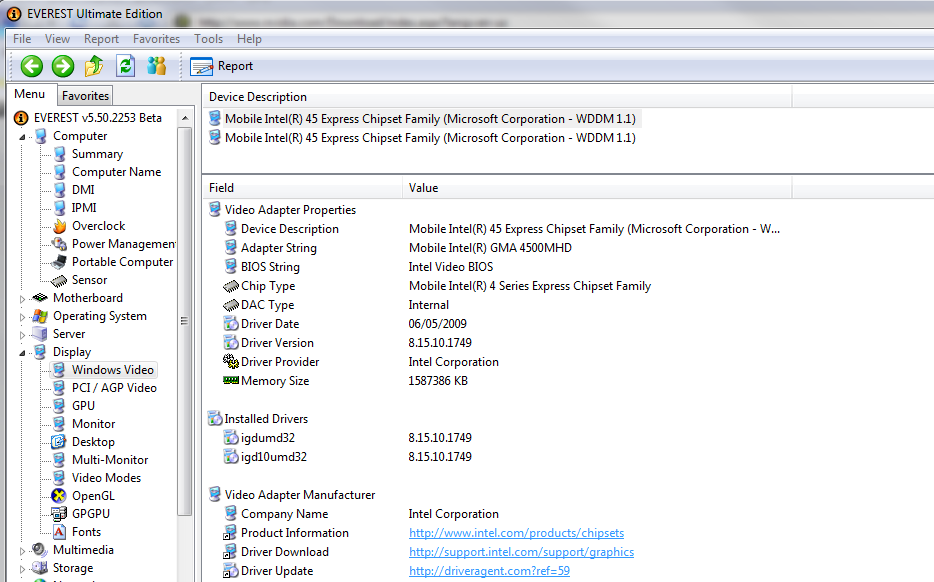Click the Multi-Monitor item icon
The height and width of the screenshot is (582, 934).
59,460
